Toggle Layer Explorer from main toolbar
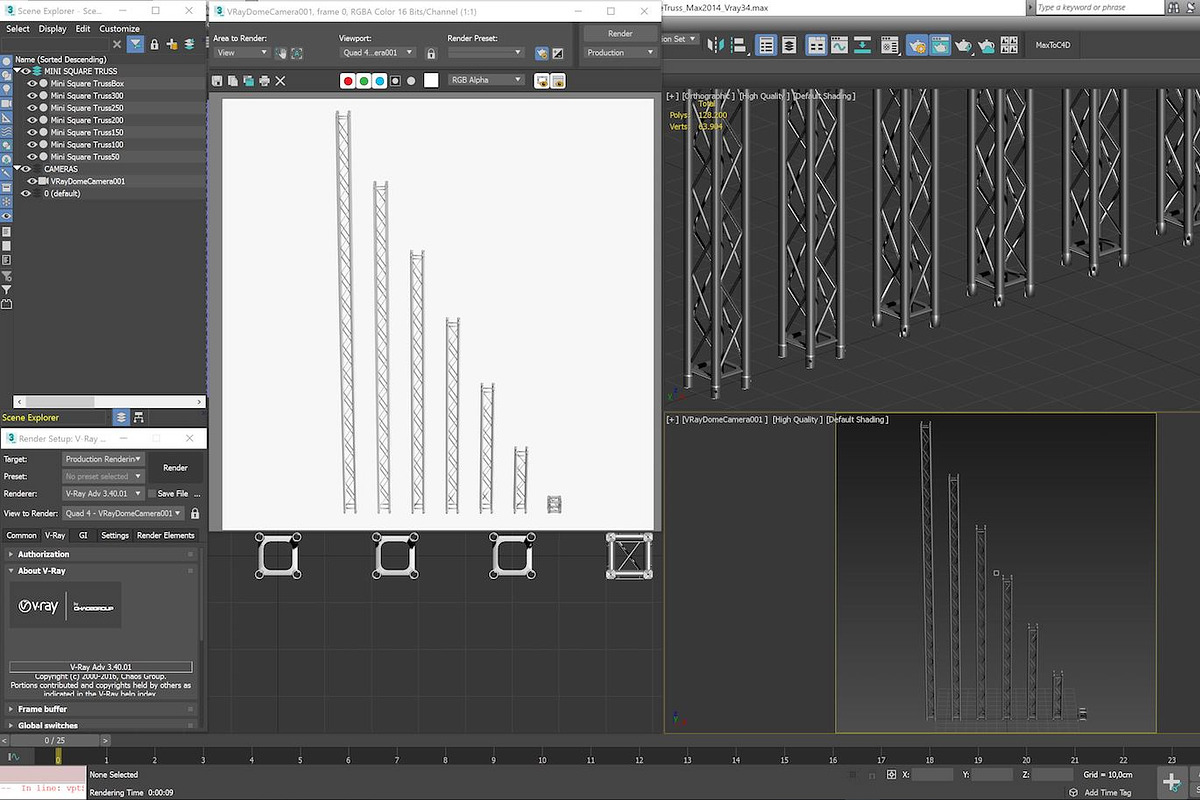This screenshot has width=1200, height=800. click(789, 45)
